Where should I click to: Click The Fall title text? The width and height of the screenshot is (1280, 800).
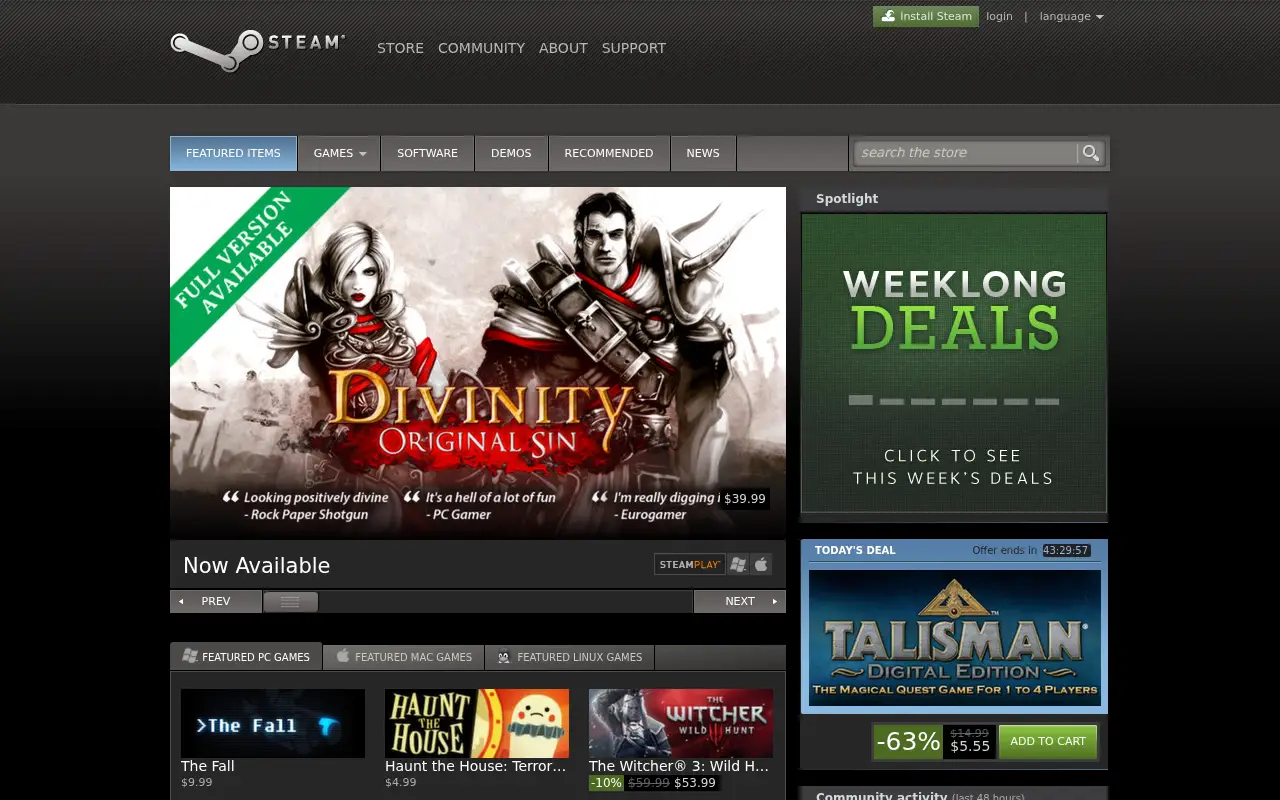click(208, 766)
